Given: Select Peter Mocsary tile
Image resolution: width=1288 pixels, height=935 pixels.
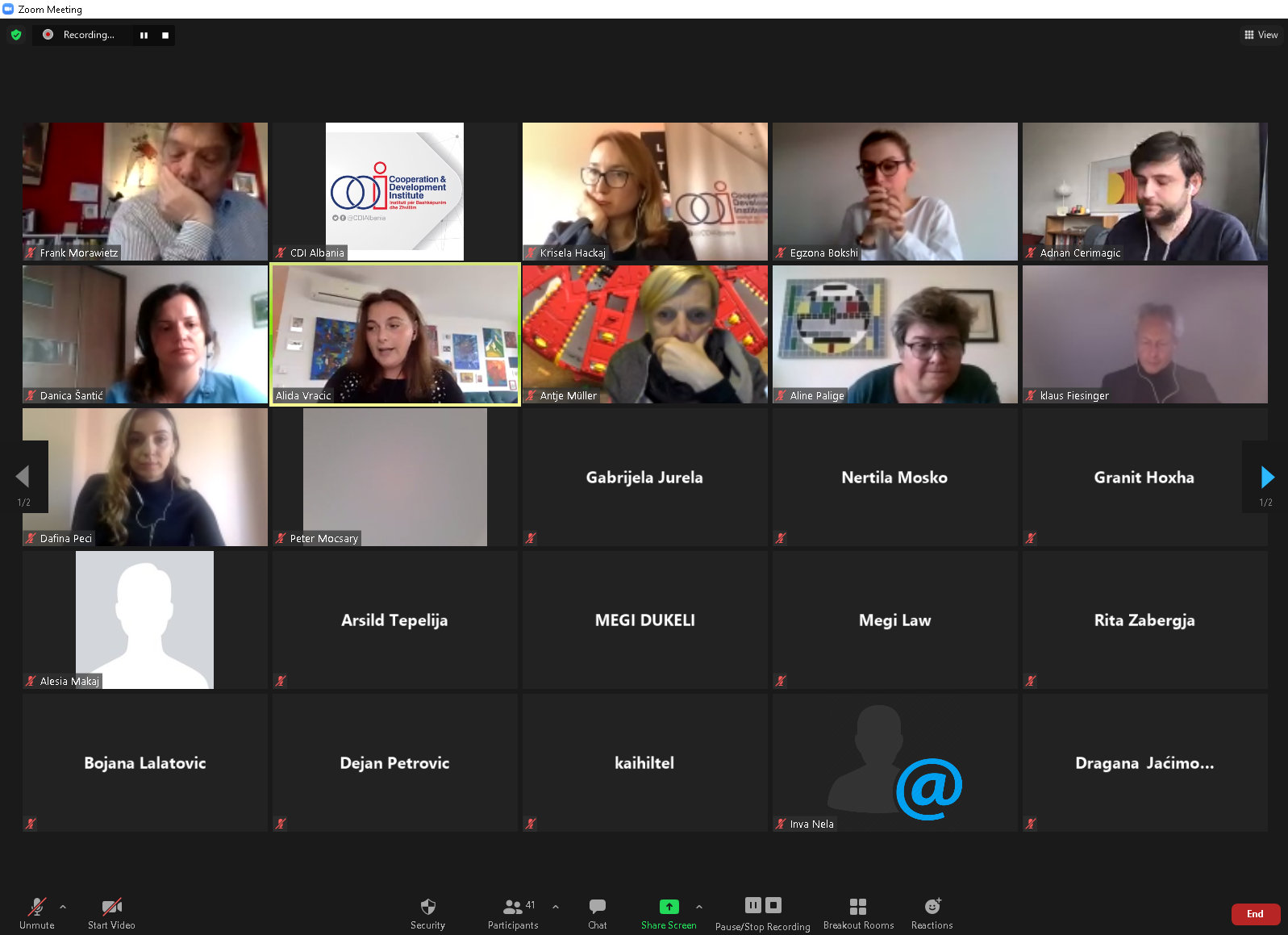Looking at the screenshot, I should tap(395, 477).
